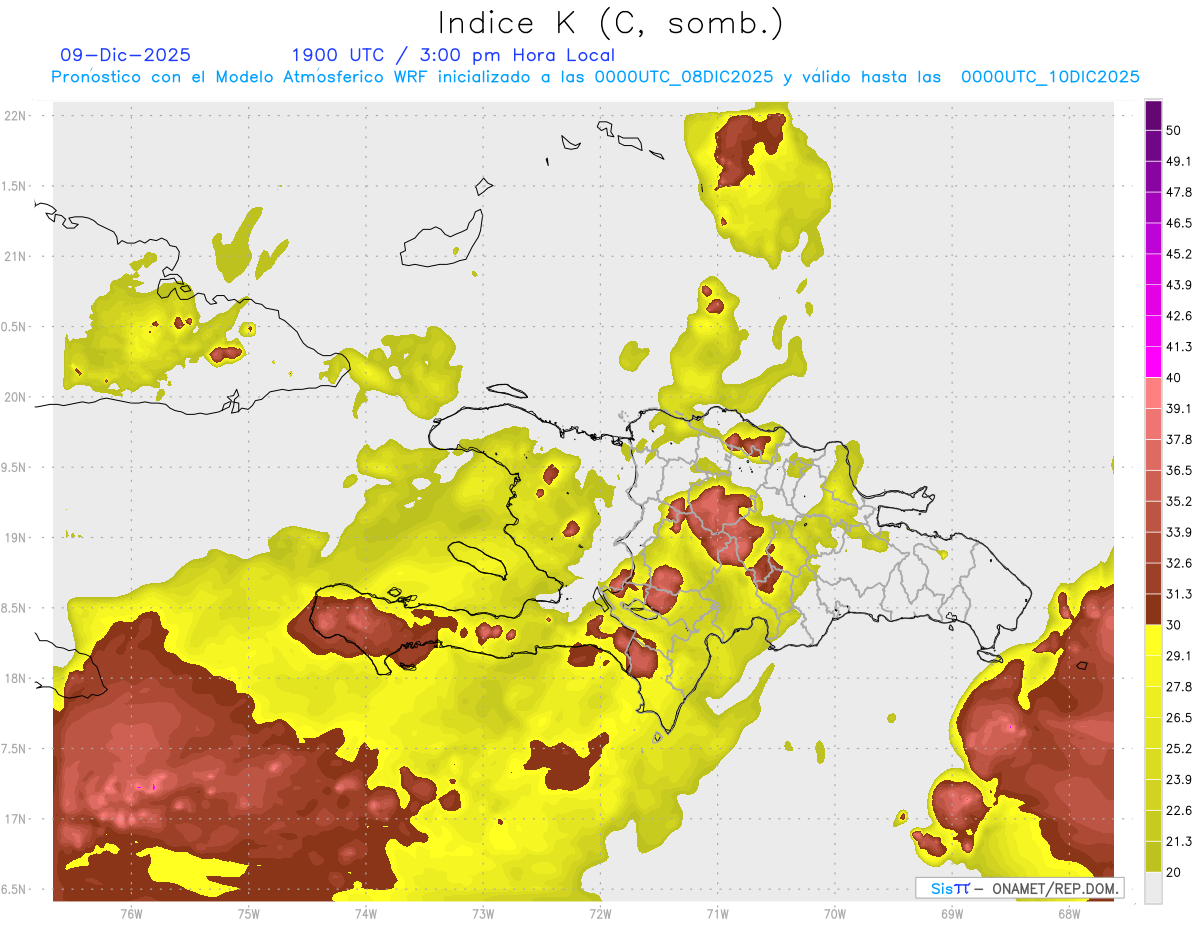The width and height of the screenshot is (1200, 927).
Task: Click the '70W' longitude label
Action: (x=835, y=913)
